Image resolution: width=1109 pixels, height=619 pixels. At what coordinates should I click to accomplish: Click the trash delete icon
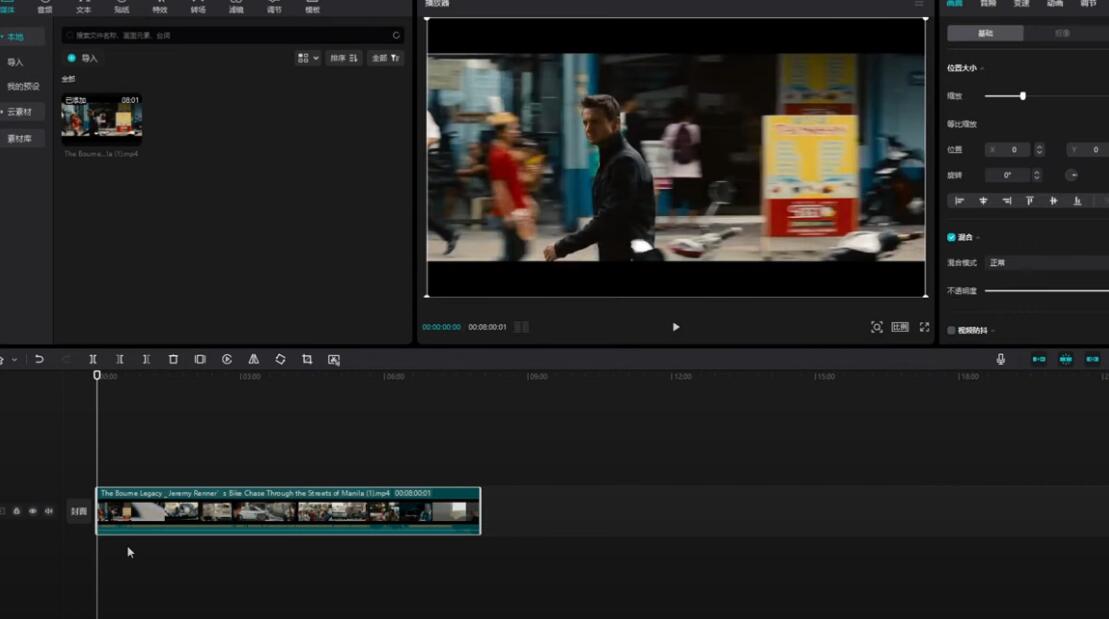pos(173,359)
